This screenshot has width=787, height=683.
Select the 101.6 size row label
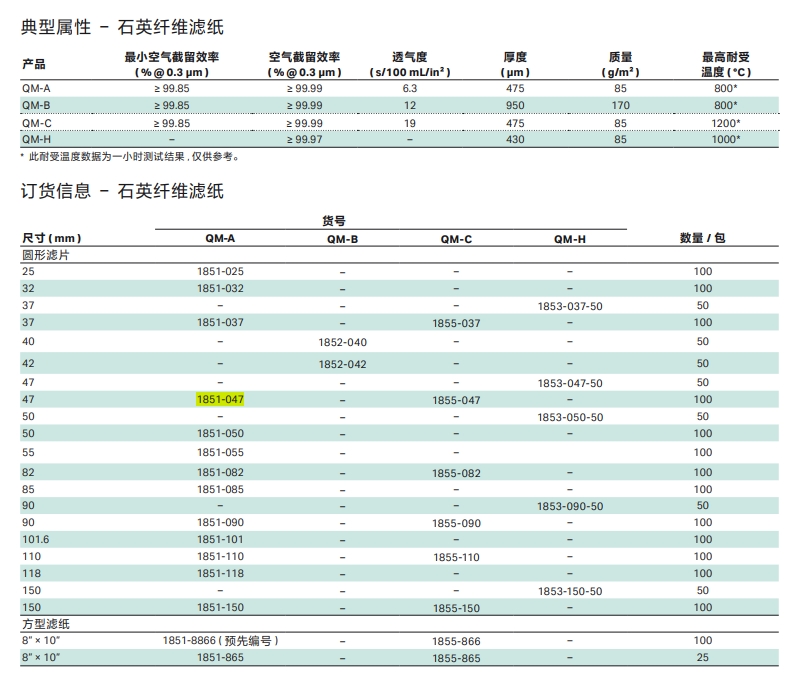coord(35,540)
